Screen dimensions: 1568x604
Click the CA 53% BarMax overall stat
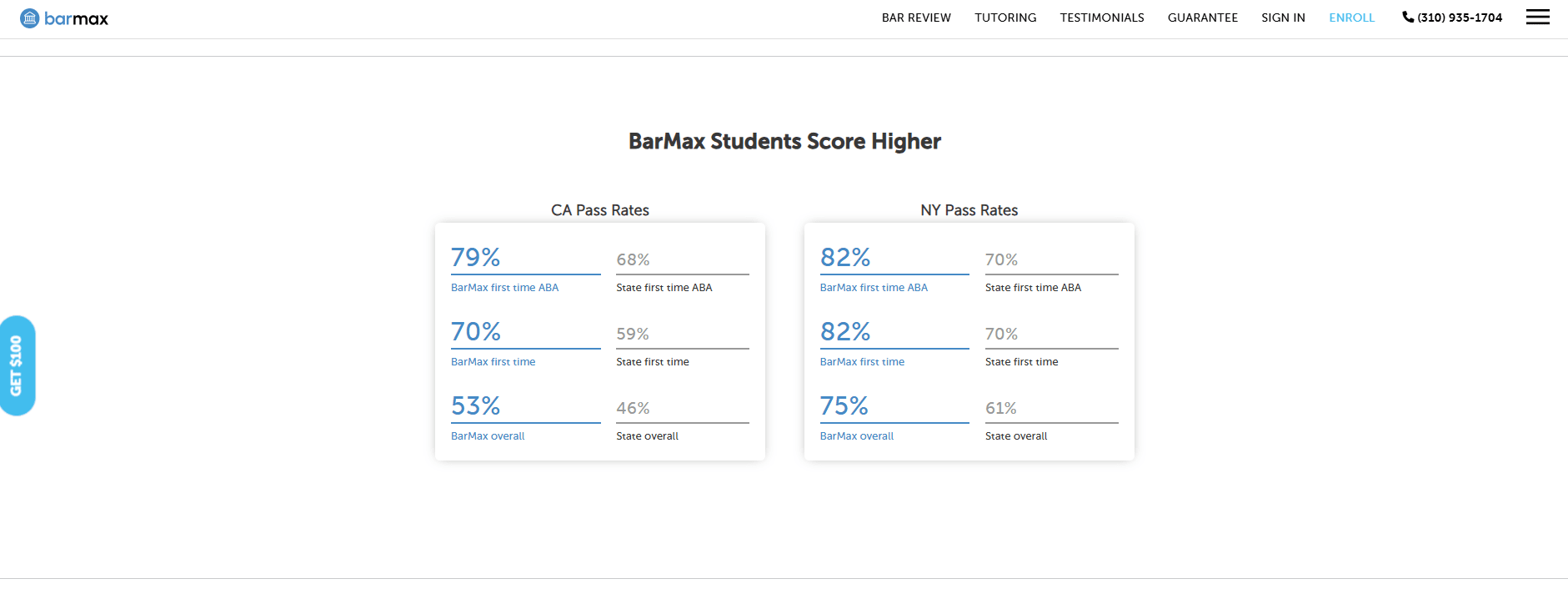(x=476, y=405)
